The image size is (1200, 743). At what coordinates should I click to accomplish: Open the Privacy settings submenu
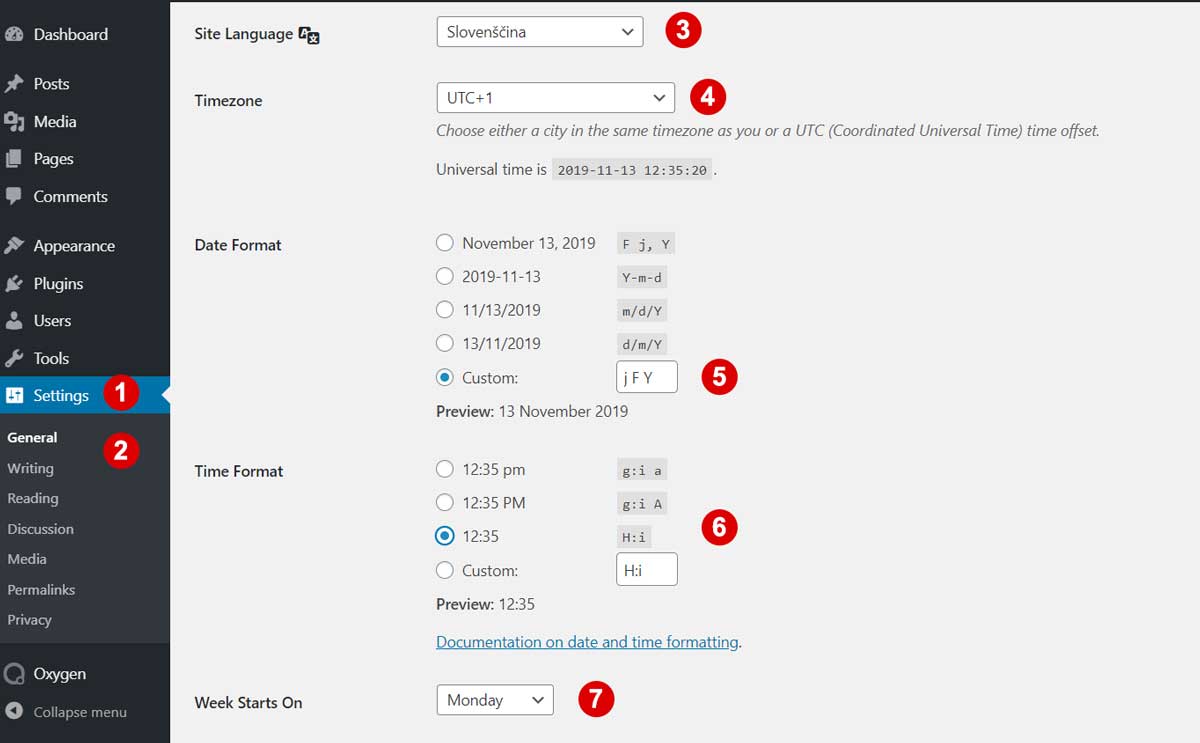coord(29,620)
